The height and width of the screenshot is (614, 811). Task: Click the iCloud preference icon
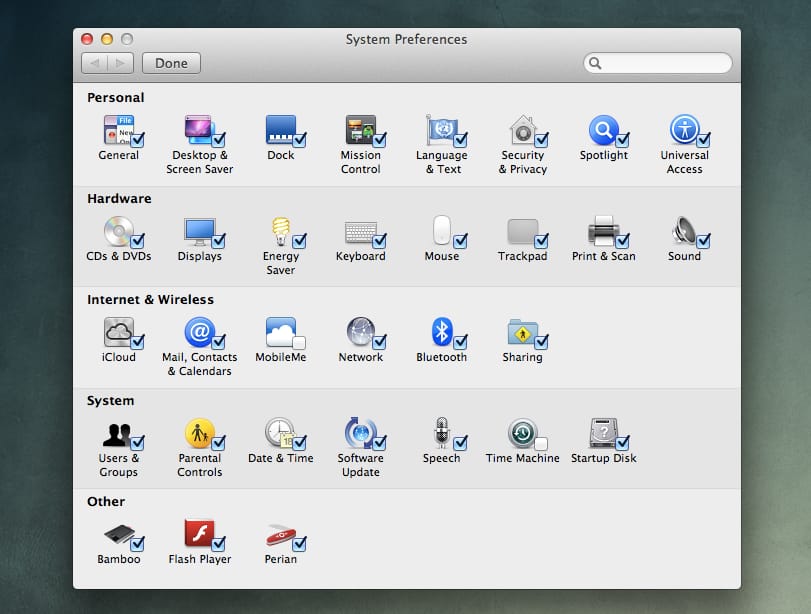coord(119,332)
